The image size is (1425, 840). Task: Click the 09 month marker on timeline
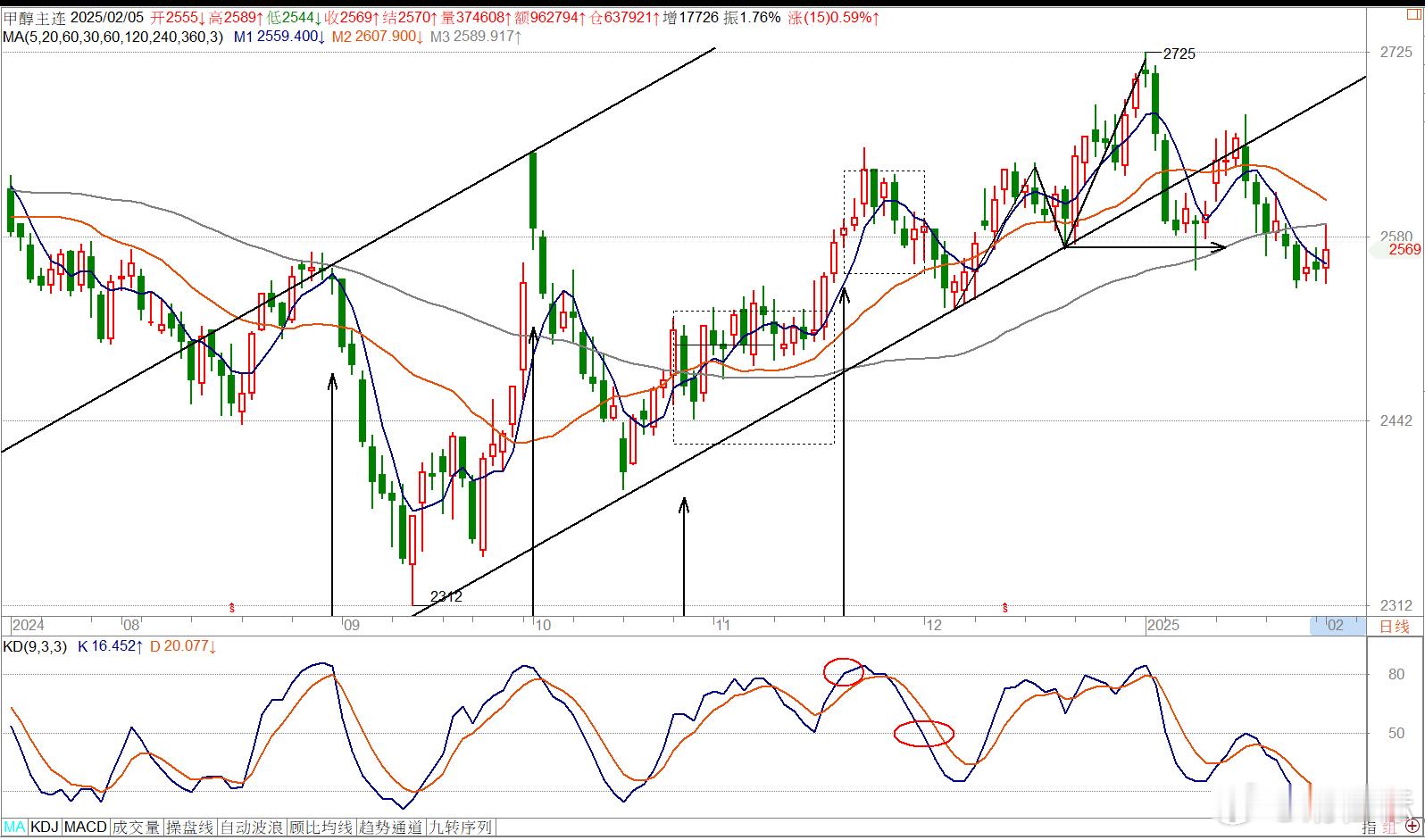(351, 625)
